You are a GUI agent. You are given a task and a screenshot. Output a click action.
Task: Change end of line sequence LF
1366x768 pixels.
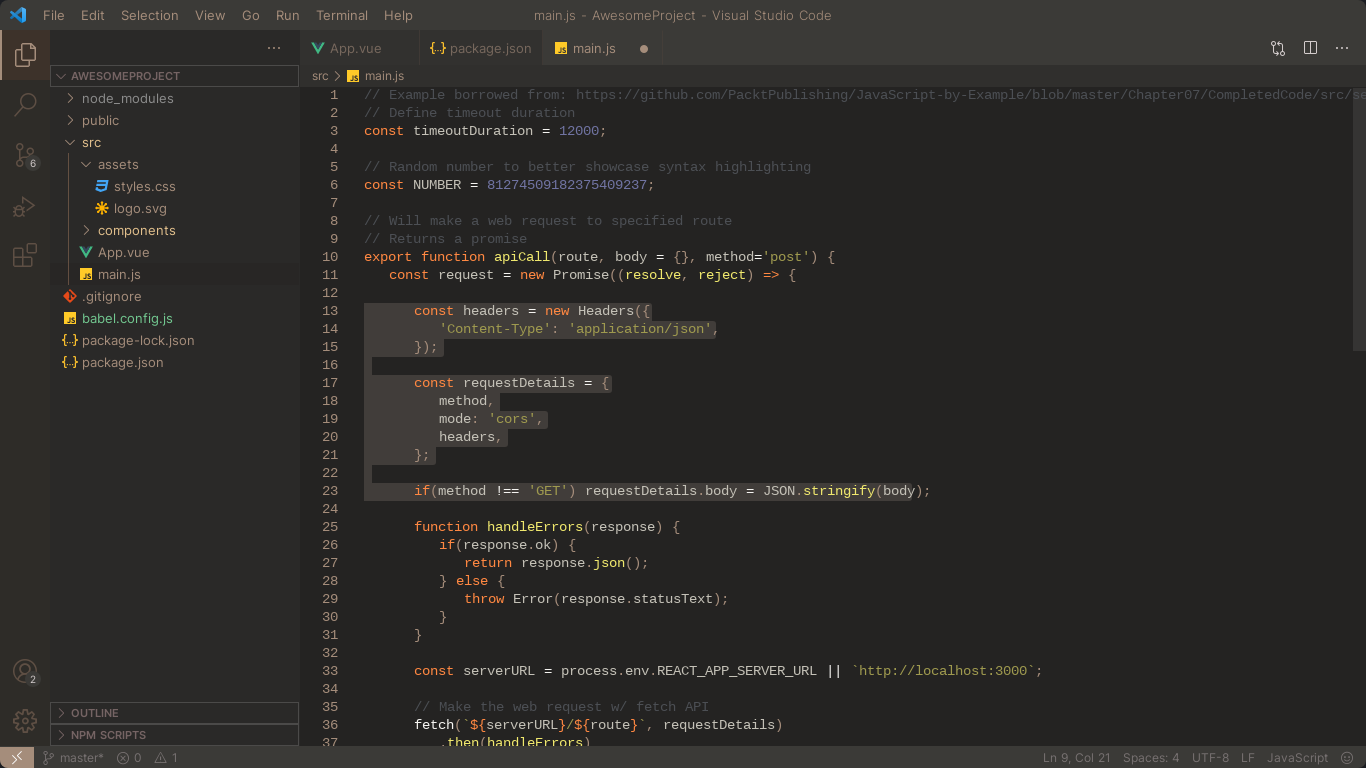coord(1248,757)
